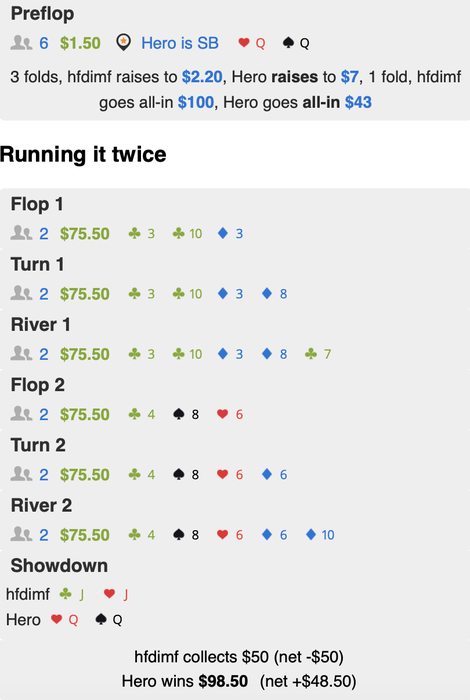Click the Hero is SB link

(180, 43)
